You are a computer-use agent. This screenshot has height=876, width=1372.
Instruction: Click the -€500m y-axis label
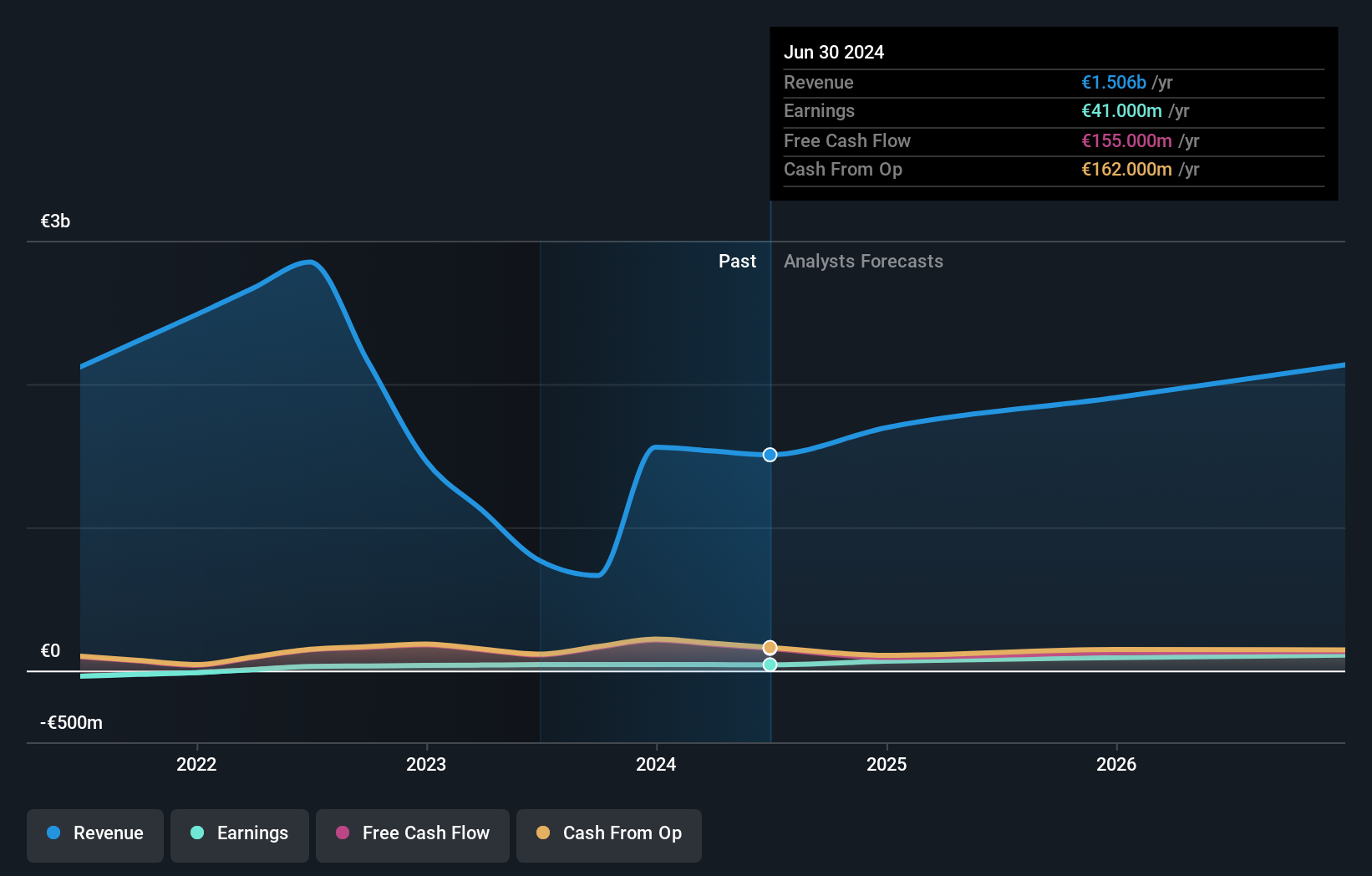click(71, 722)
